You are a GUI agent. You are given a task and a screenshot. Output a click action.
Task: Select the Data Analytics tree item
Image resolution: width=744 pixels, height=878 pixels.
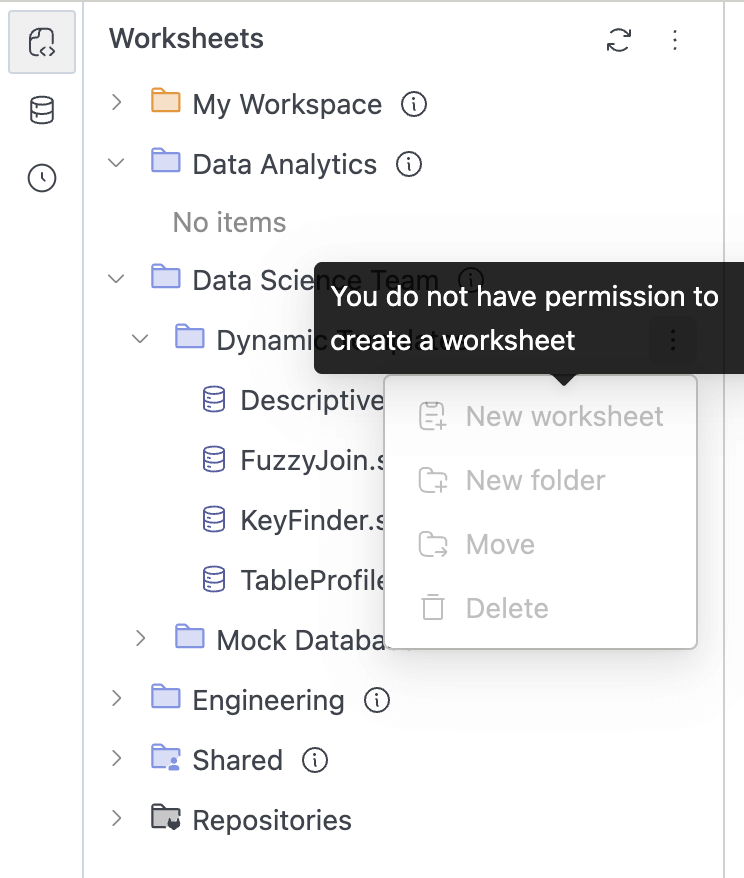284,165
